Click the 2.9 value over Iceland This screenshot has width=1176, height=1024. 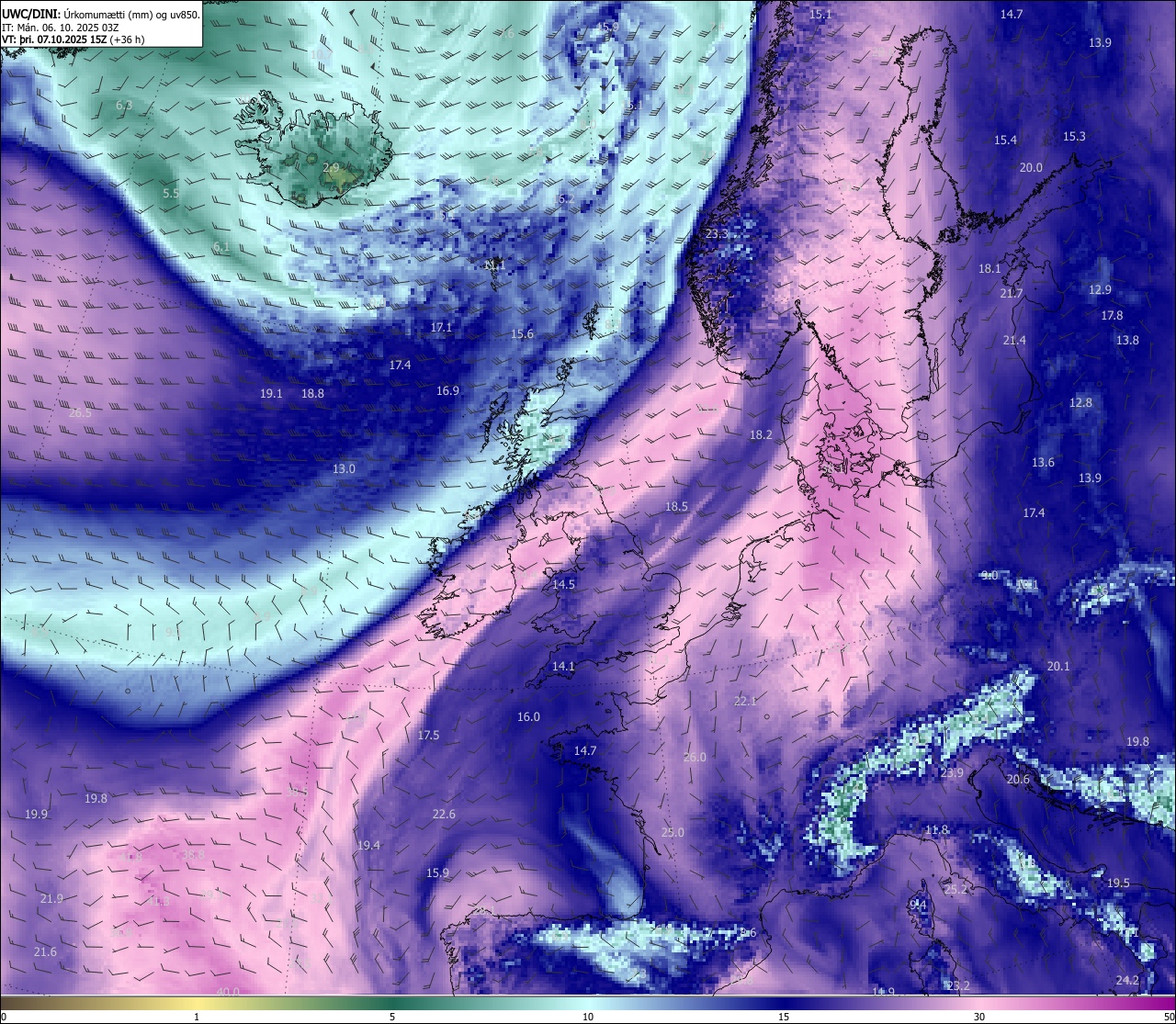(x=332, y=167)
